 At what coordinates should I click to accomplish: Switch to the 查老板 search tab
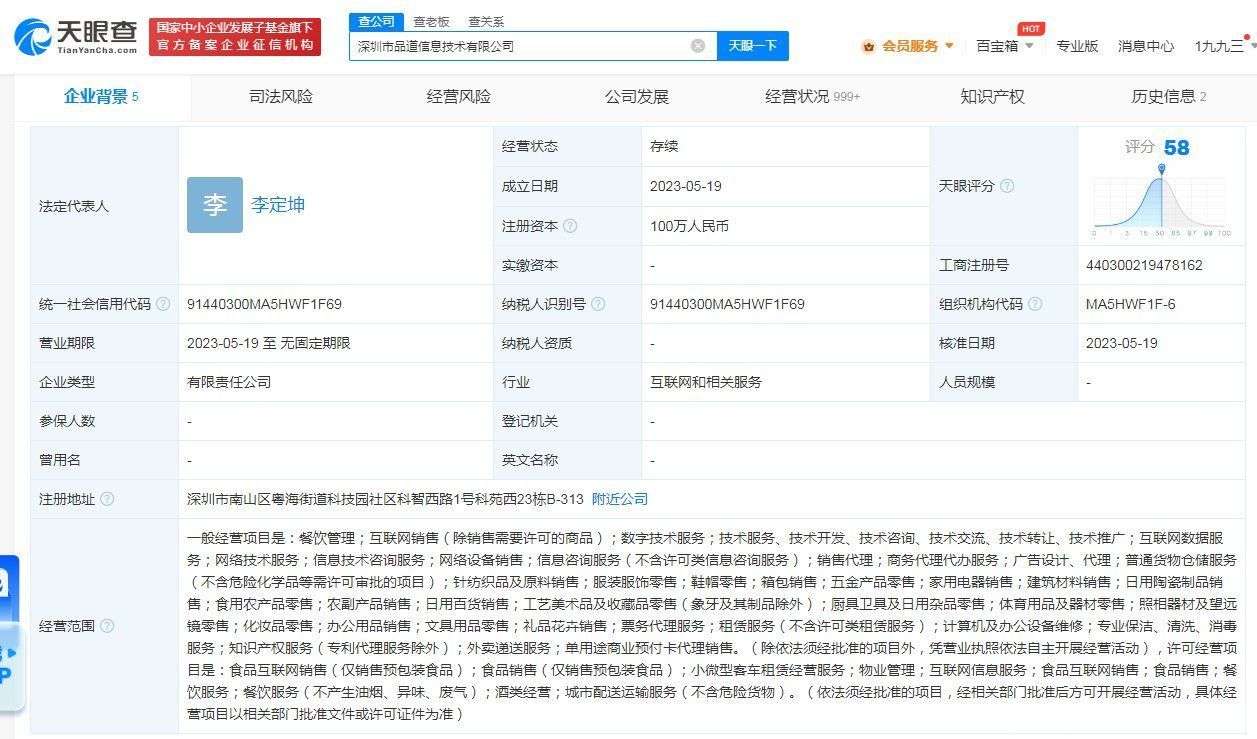point(431,21)
